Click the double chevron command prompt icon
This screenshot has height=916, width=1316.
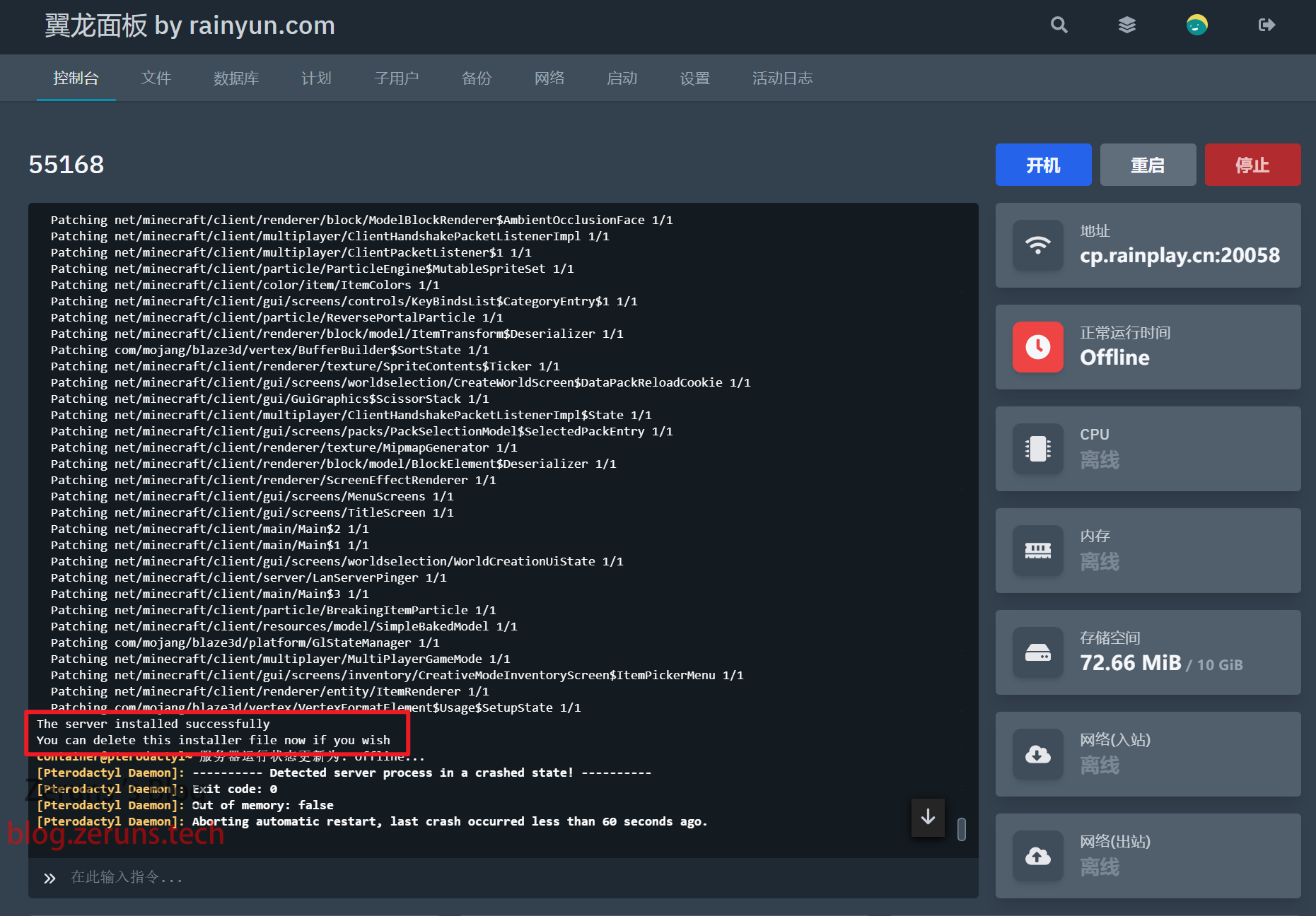(50, 878)
